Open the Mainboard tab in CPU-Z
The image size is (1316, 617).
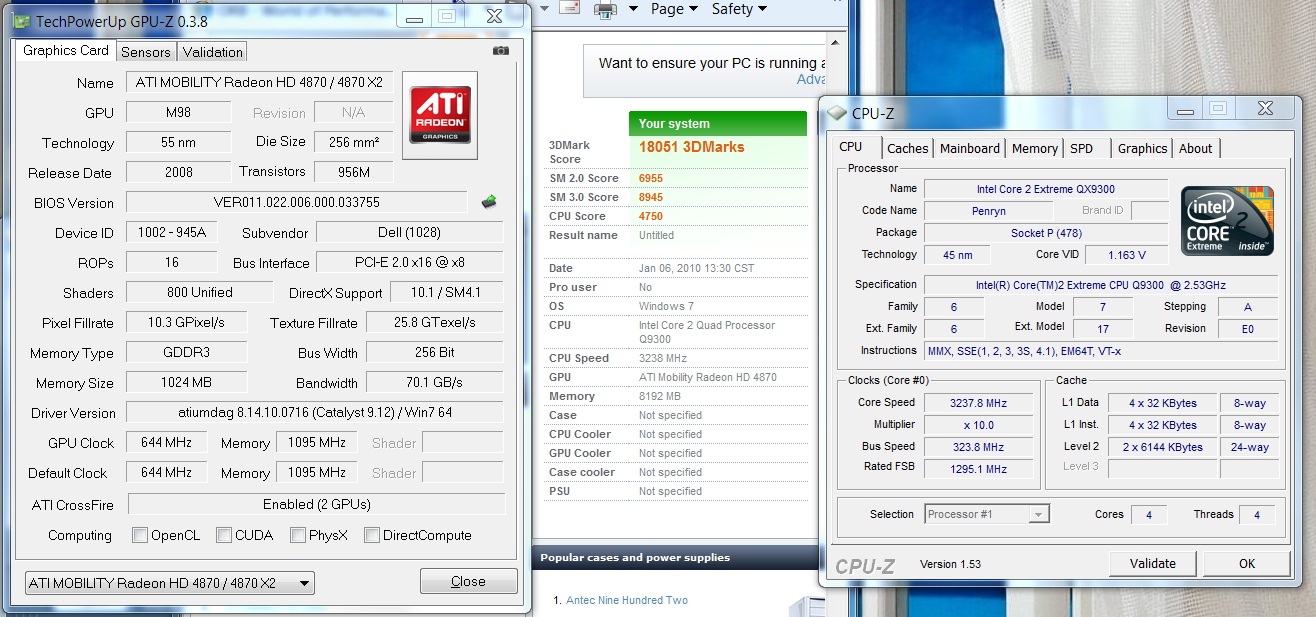(x=969, y=148)
